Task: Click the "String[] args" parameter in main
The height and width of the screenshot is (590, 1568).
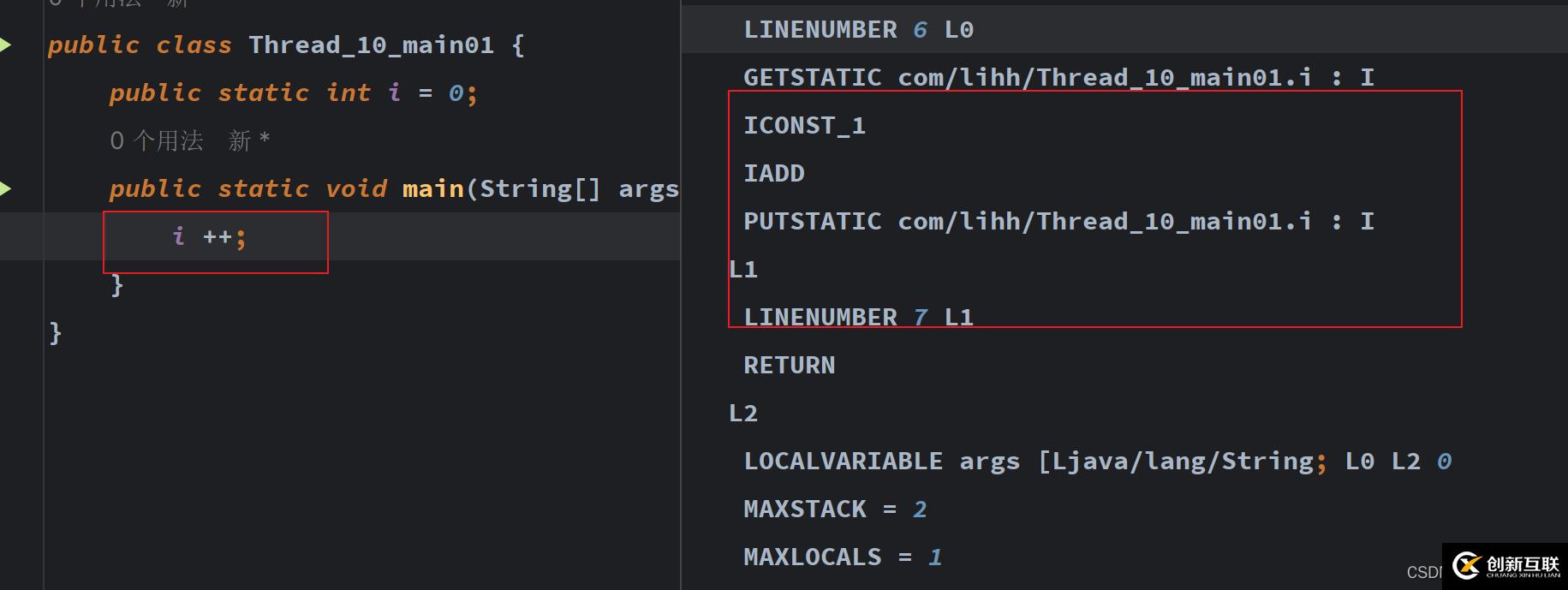Action: coord(579,188)
